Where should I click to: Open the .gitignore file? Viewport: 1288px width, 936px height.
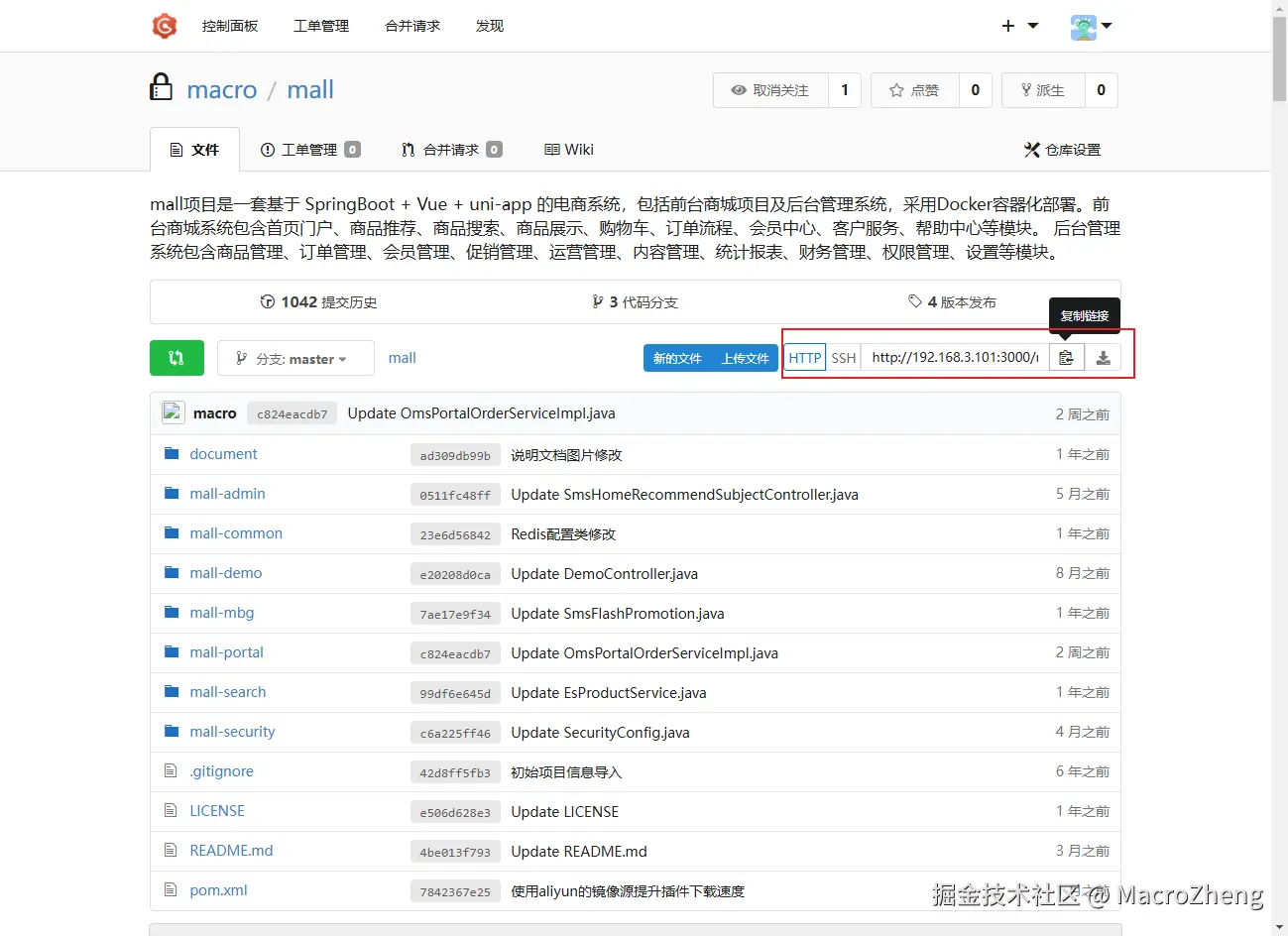tap(222, 771)
